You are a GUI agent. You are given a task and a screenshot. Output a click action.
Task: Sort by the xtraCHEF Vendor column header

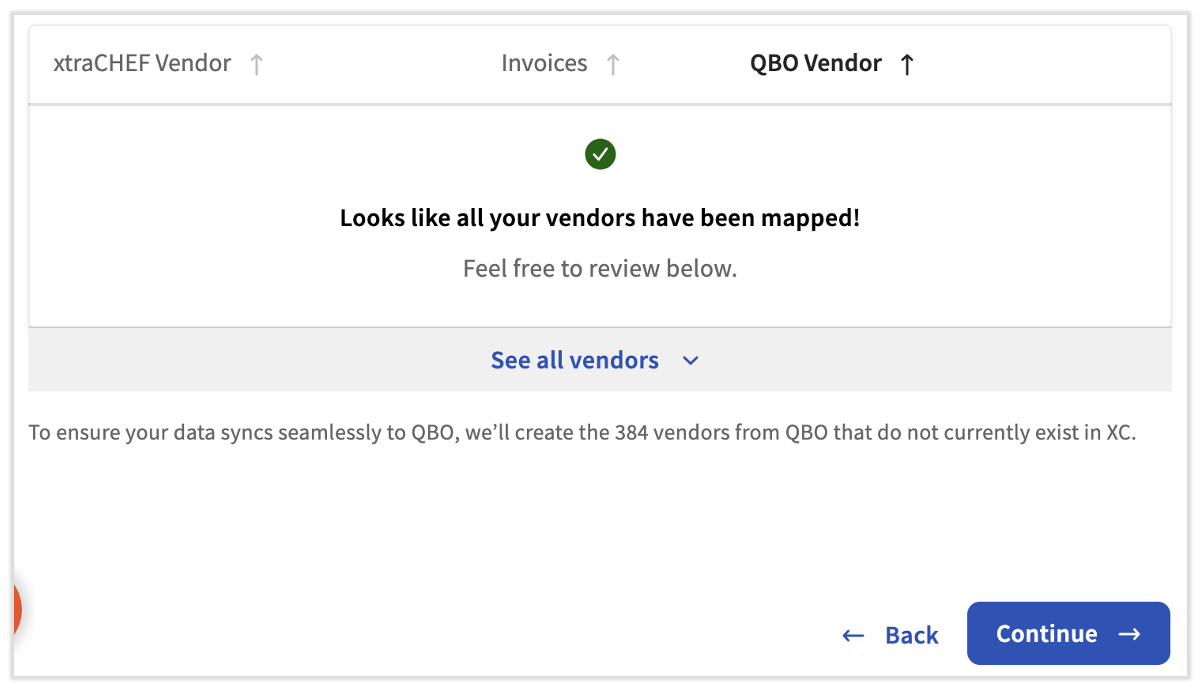[142, 64]
